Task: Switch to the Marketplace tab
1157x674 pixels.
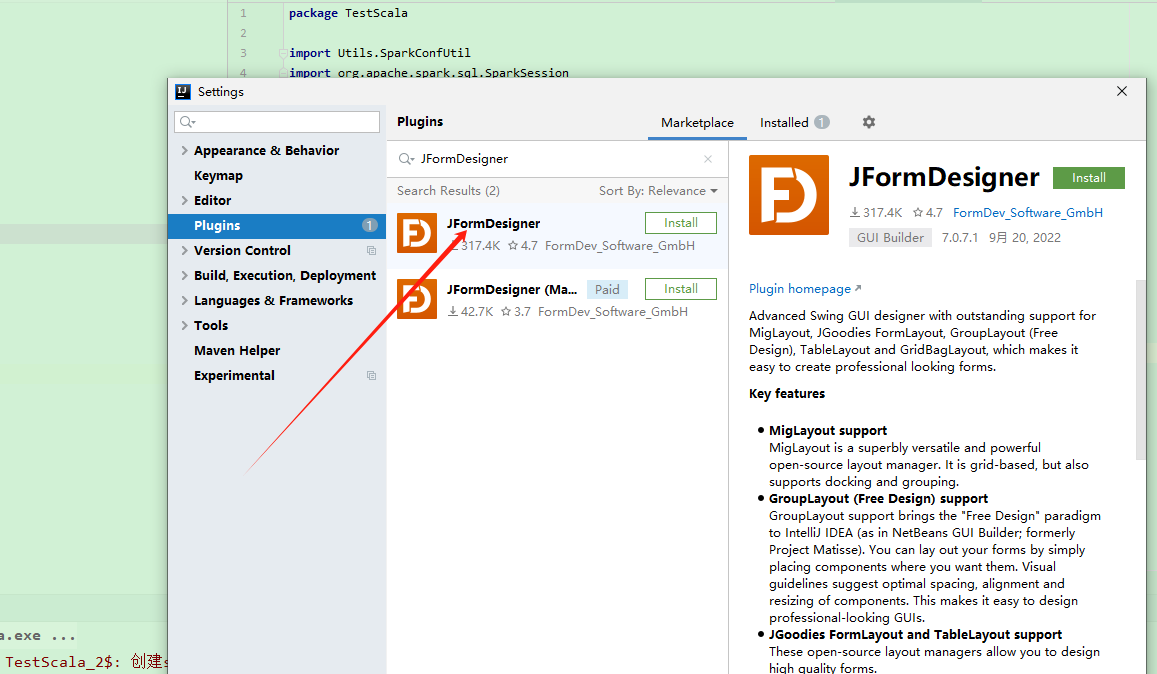Action: (x=697, y=123)
